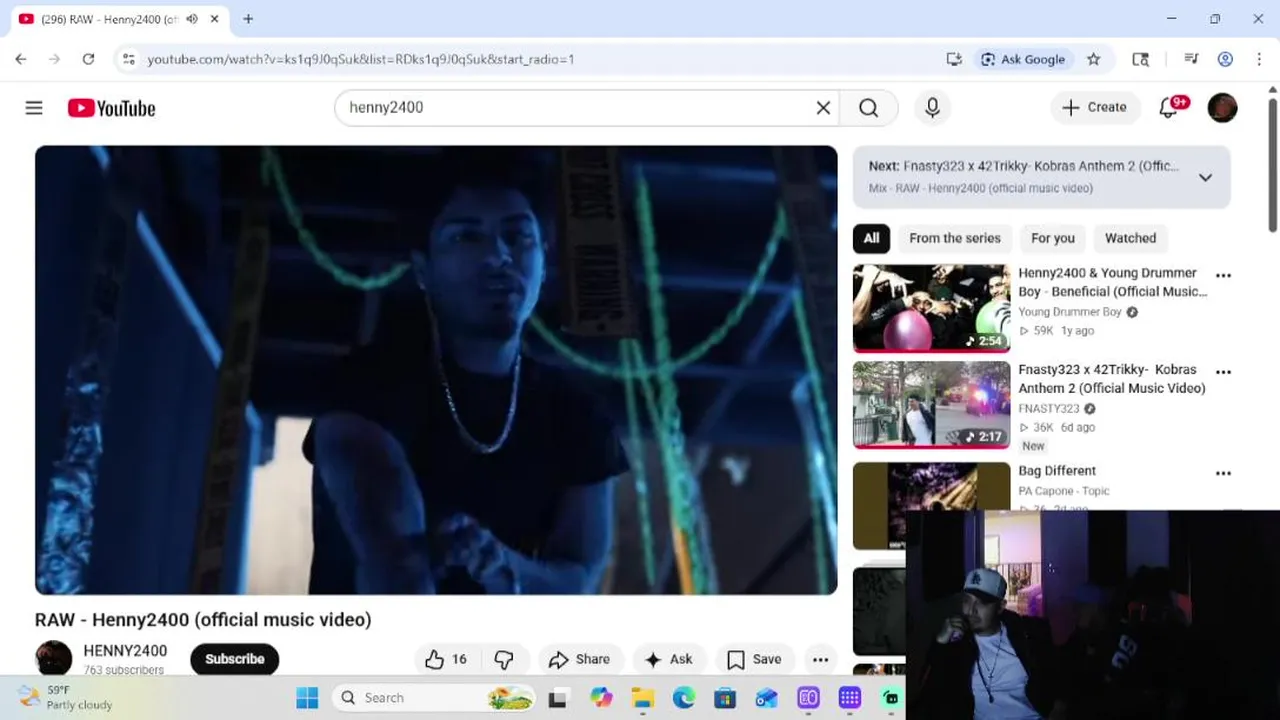Go back in the browser
Viewport: 1280px width, 720px height.
(x=21, y=59)
